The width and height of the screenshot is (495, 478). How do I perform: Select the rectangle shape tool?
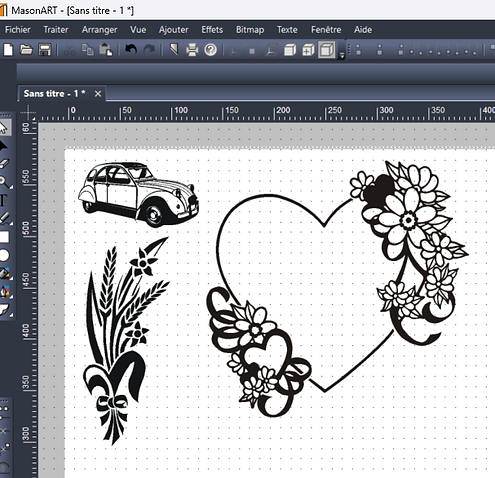tap(4, 237)
